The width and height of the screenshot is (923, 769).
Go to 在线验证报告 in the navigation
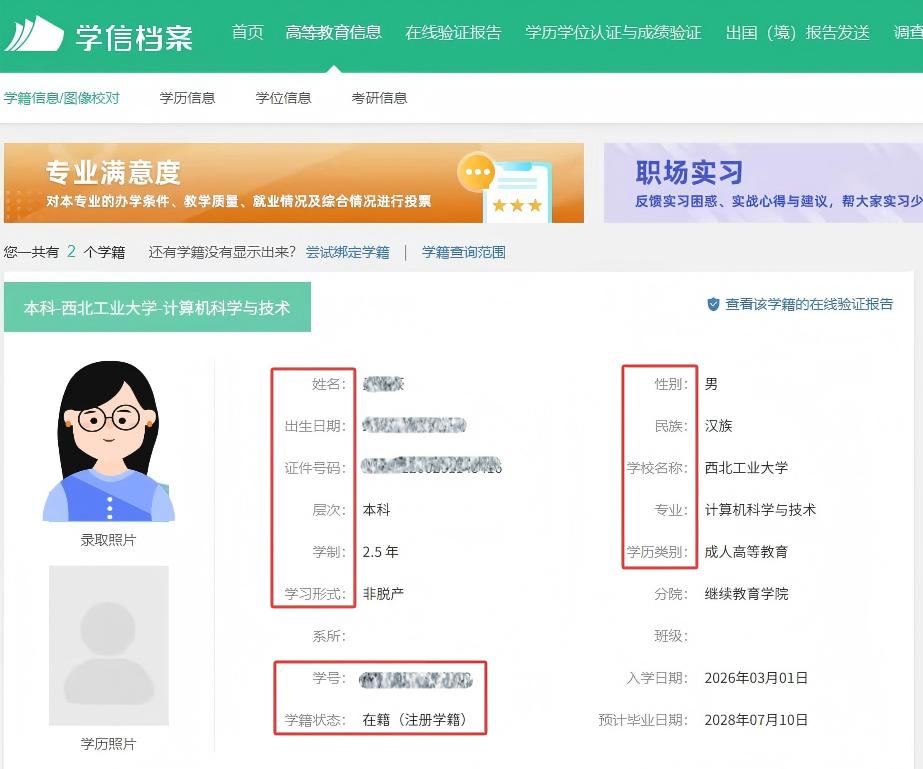coord(453,33)
